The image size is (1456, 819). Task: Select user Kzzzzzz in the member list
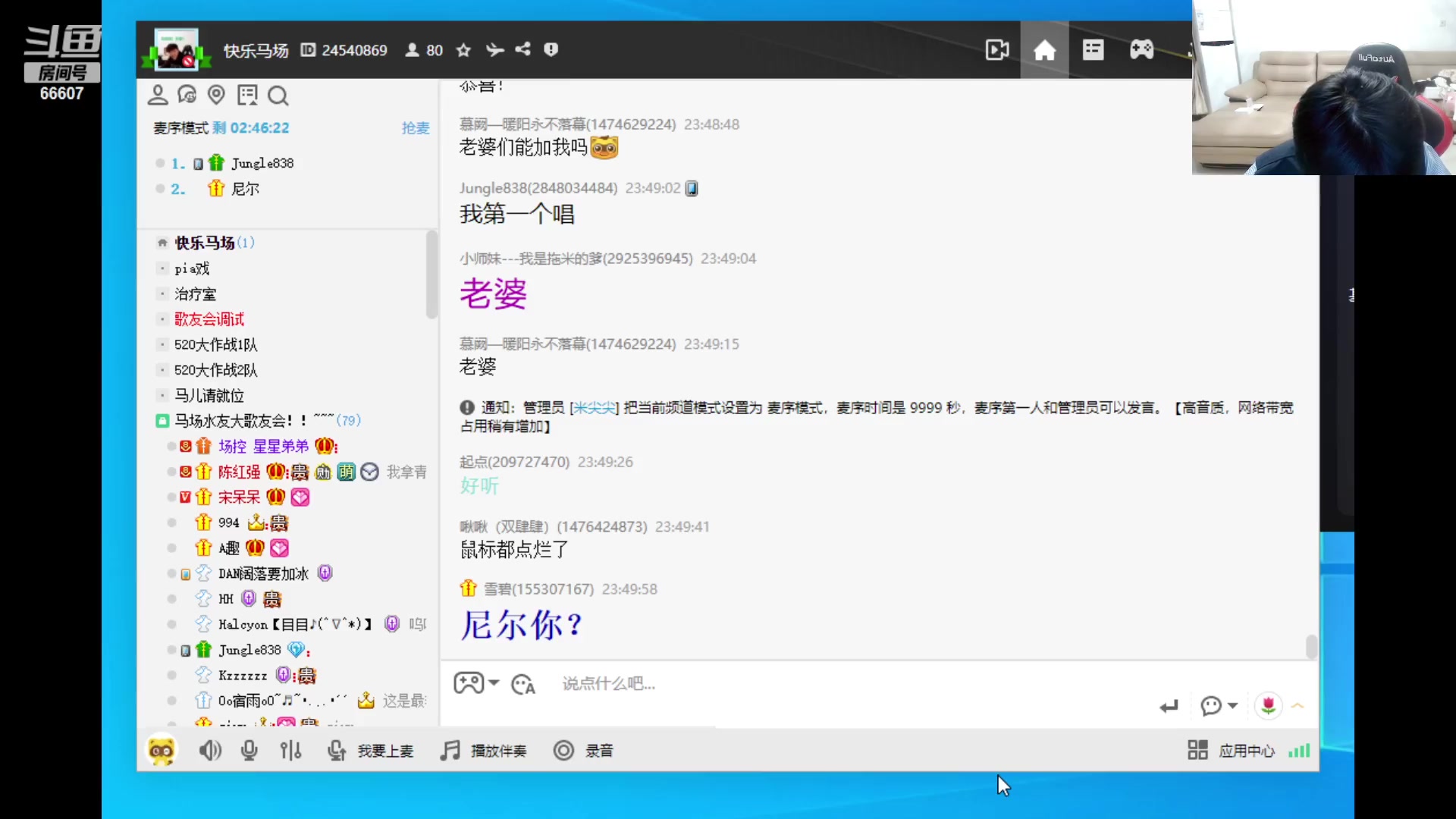tap(243, 675)
